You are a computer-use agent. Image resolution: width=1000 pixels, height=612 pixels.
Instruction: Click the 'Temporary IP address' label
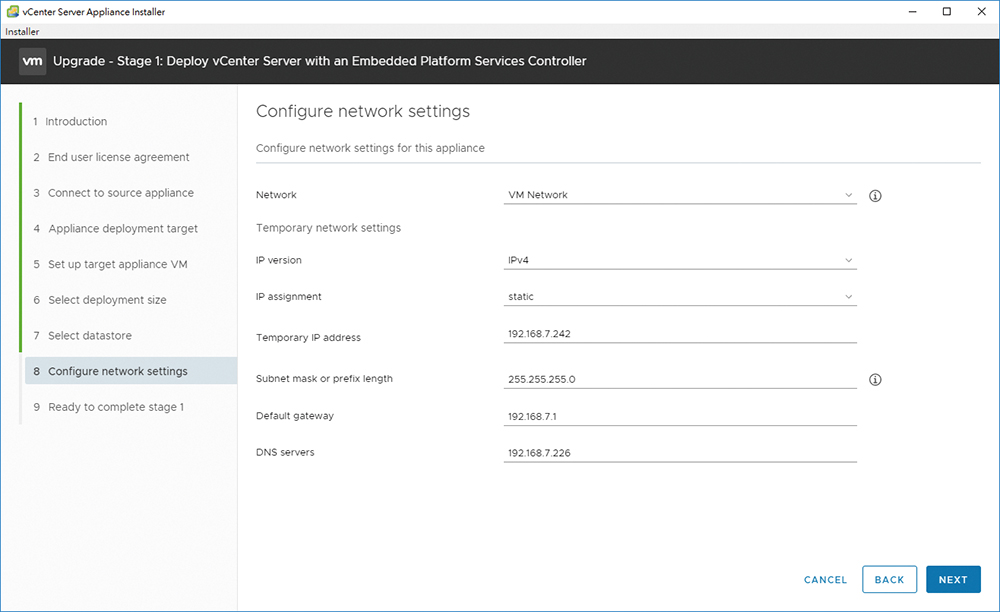coord(308,337)
